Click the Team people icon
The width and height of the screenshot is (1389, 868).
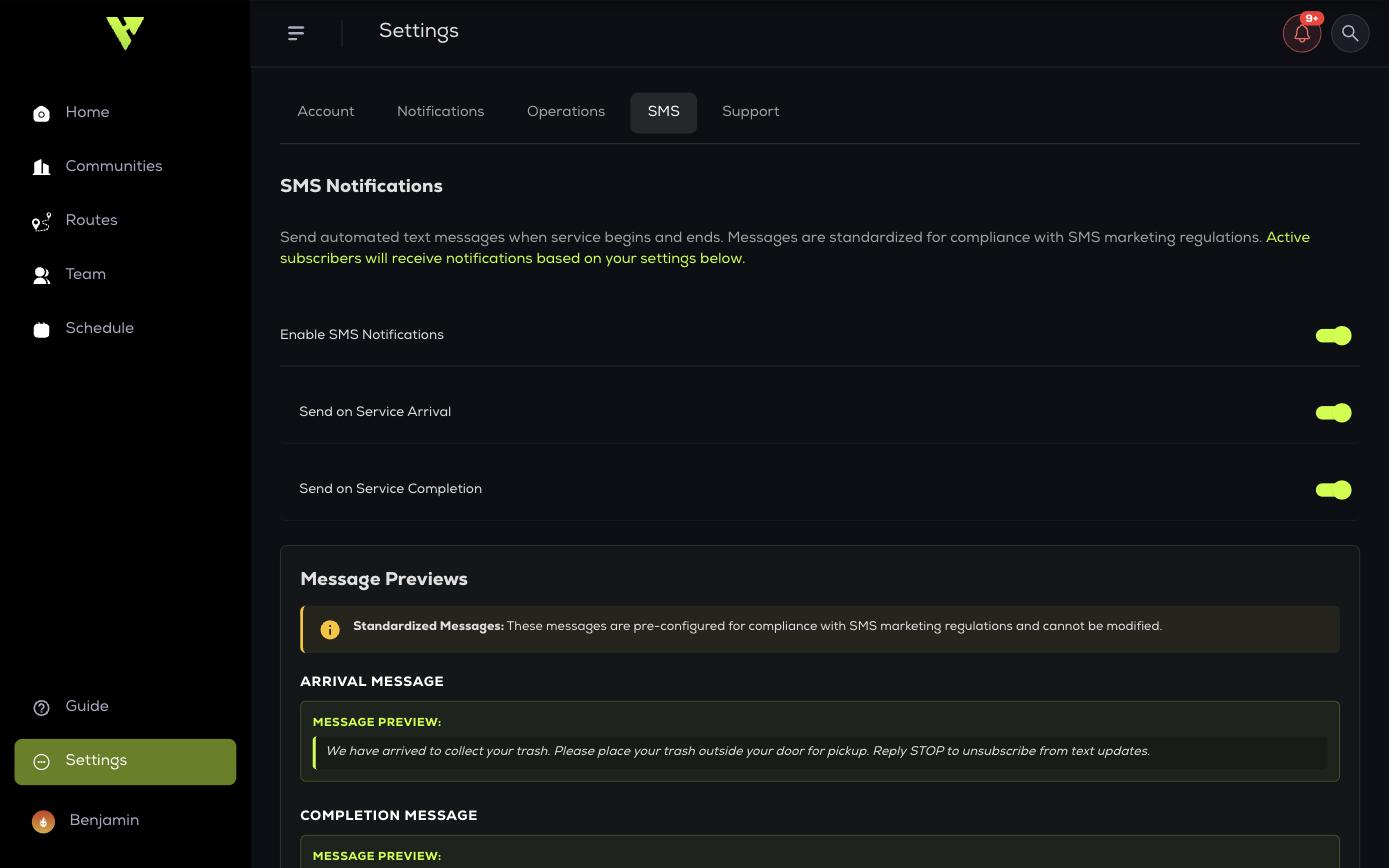[41, 275]
